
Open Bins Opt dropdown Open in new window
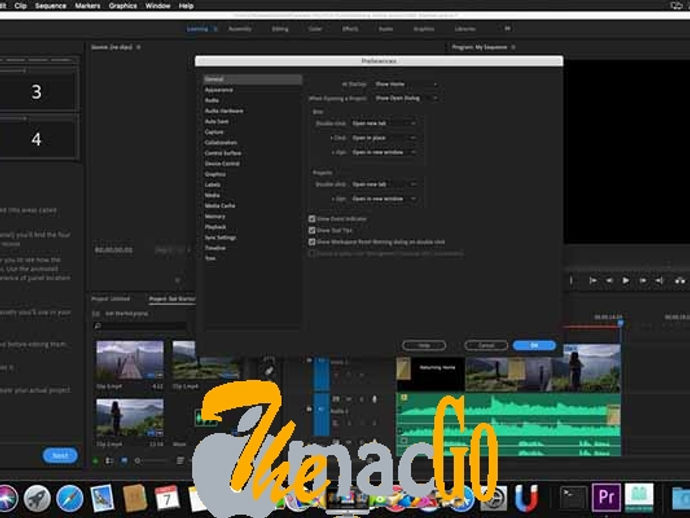pyautogui.click(x=384, y=152)
